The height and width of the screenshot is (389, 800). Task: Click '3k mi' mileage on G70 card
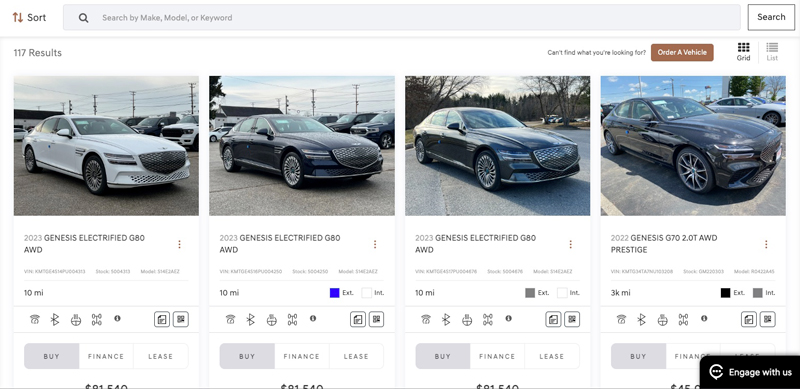tap(620, 293)
